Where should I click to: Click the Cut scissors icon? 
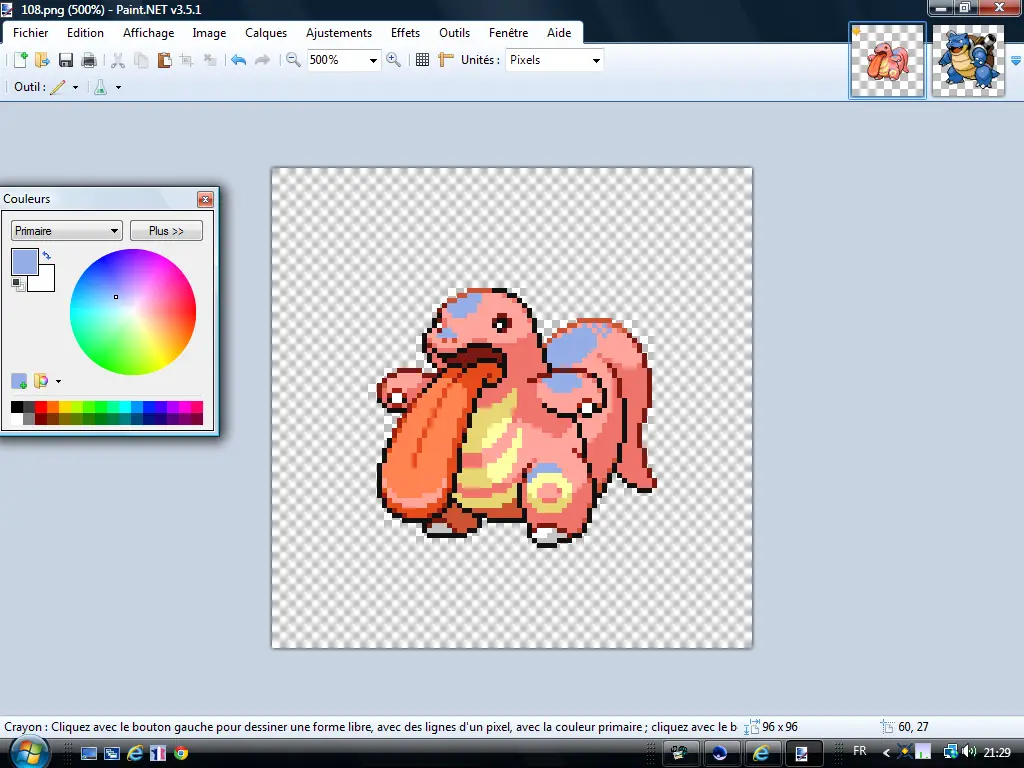pyautogui.click(x=118, y=60)
